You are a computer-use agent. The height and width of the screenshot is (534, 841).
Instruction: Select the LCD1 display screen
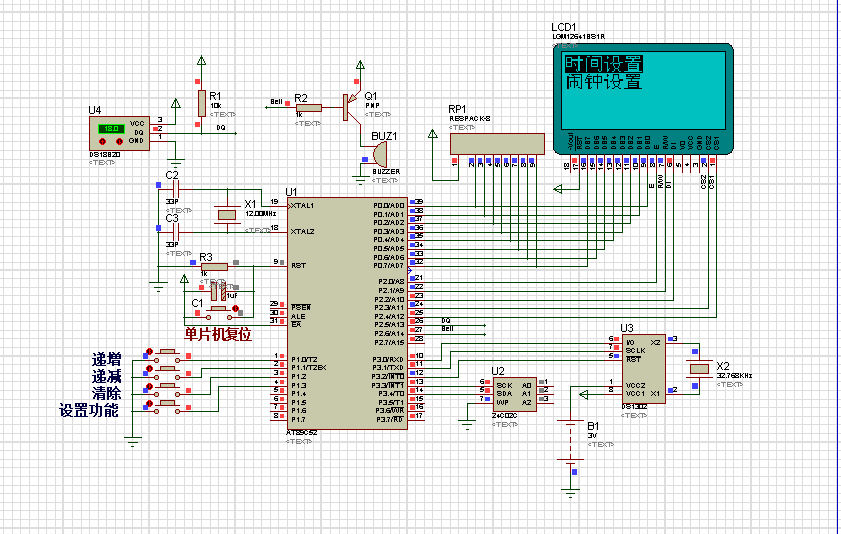643,90
